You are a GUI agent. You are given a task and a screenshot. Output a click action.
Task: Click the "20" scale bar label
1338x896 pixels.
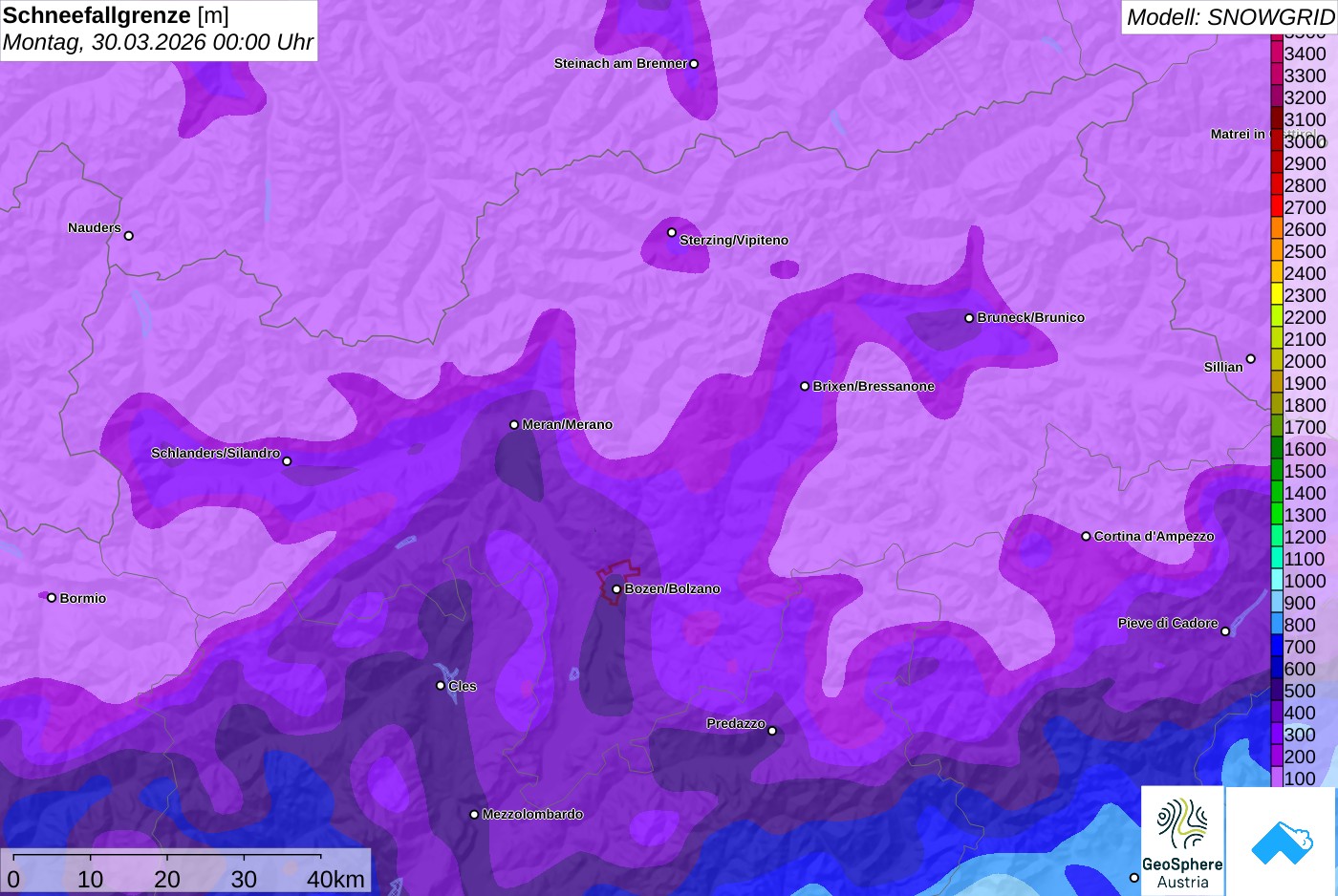(x=167, y=880)
